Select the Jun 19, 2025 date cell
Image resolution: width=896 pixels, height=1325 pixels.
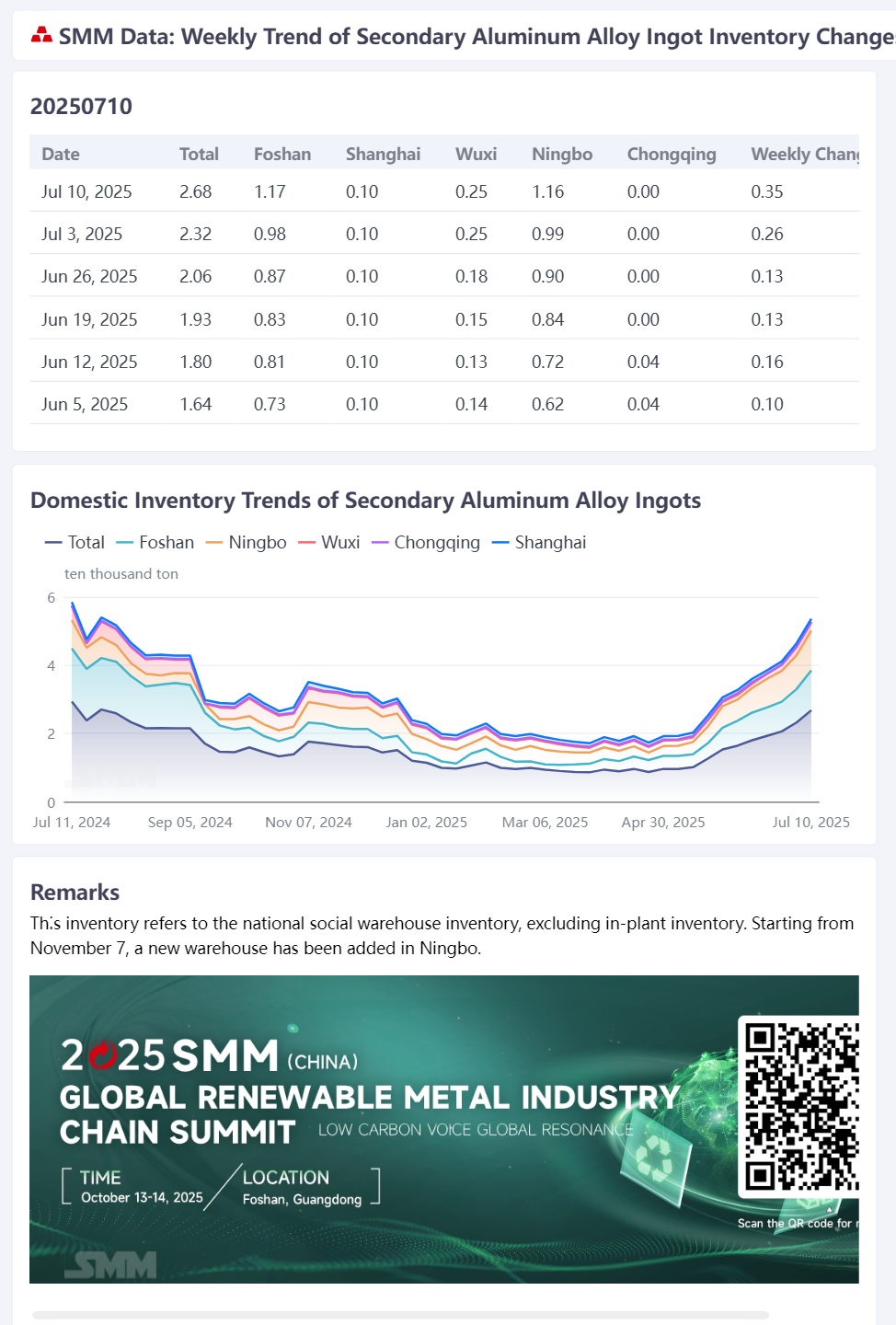pyautogui.click(x=89, y=319)
